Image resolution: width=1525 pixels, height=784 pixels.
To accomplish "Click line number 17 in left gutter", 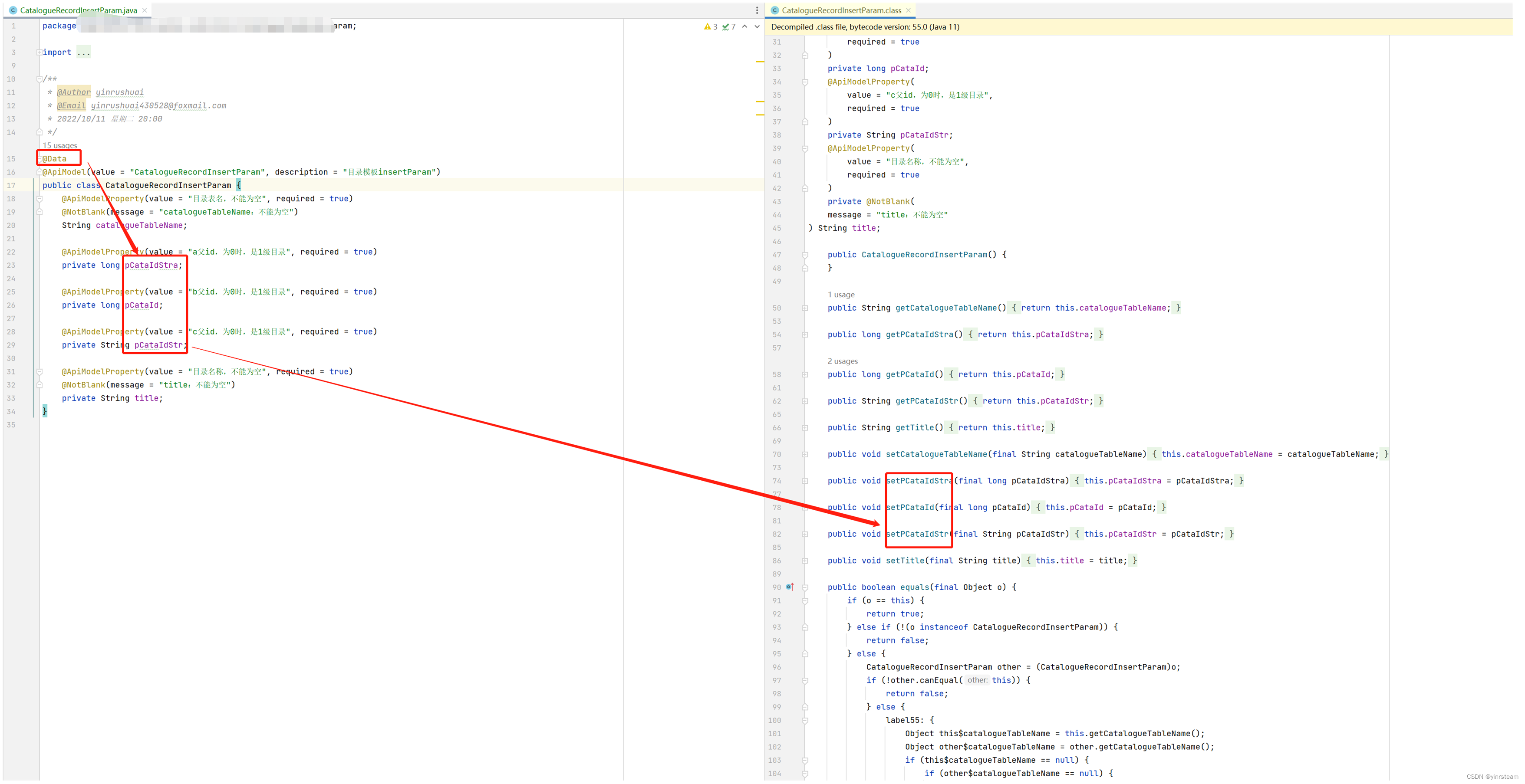I will tap(11, 185).
